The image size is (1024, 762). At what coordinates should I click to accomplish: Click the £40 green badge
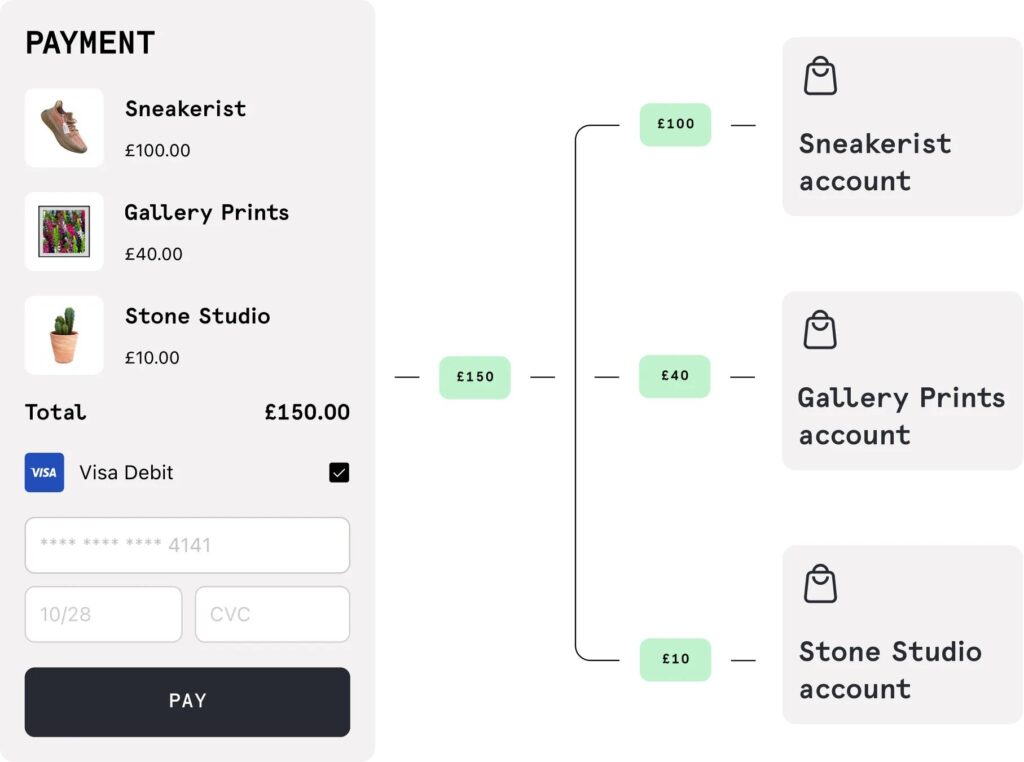click(675, 376)
